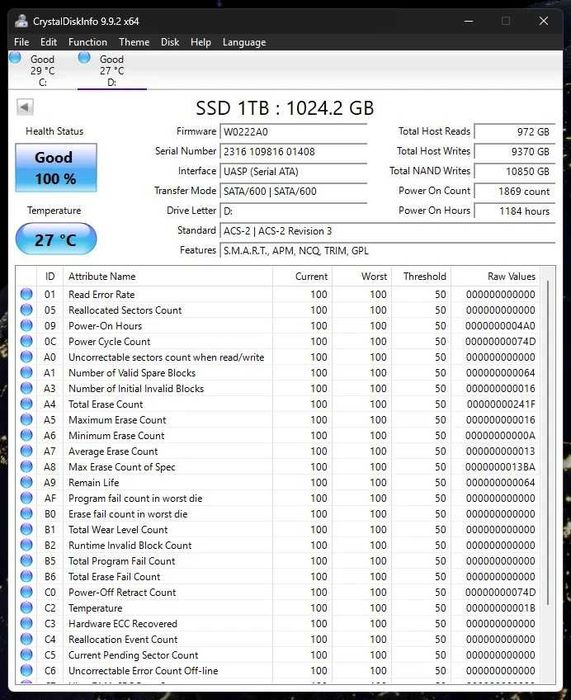Click status orb for Uncorrectable Error Count Off-line
The width and height of the screenshot is (571, 700).
click(26, 671)
